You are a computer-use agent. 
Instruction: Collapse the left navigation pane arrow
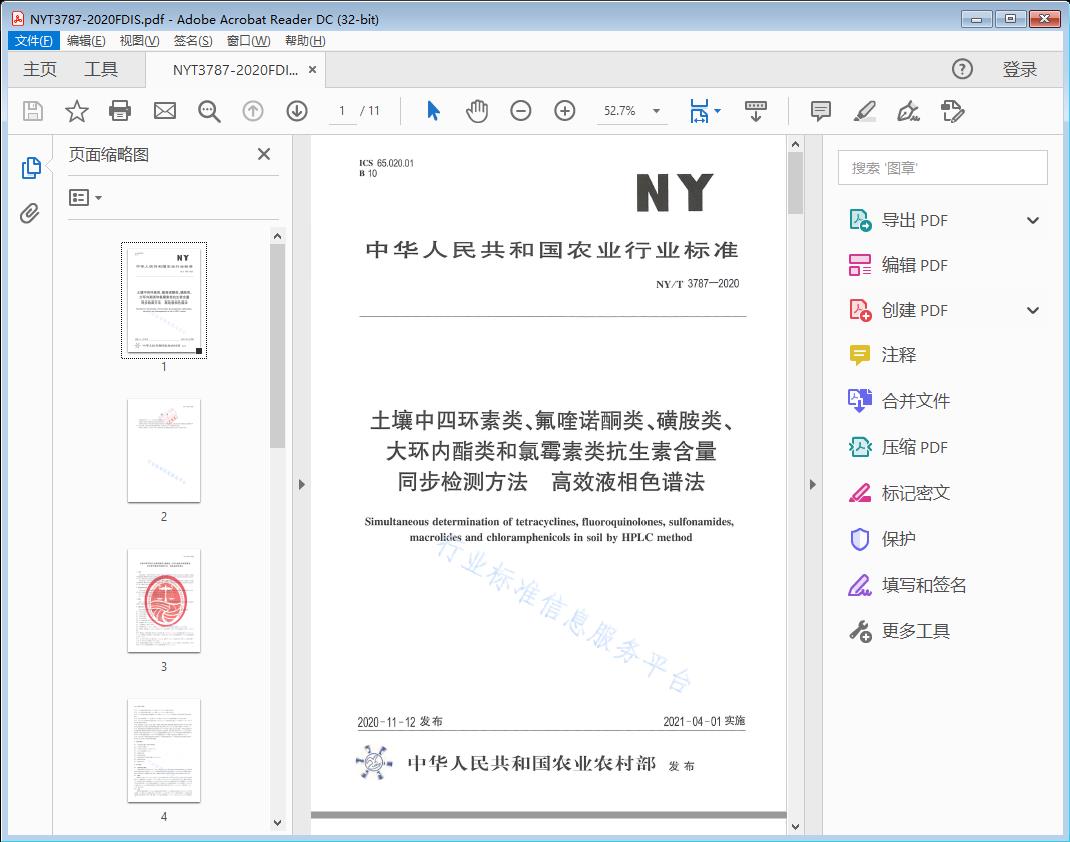tap(301, 485)
